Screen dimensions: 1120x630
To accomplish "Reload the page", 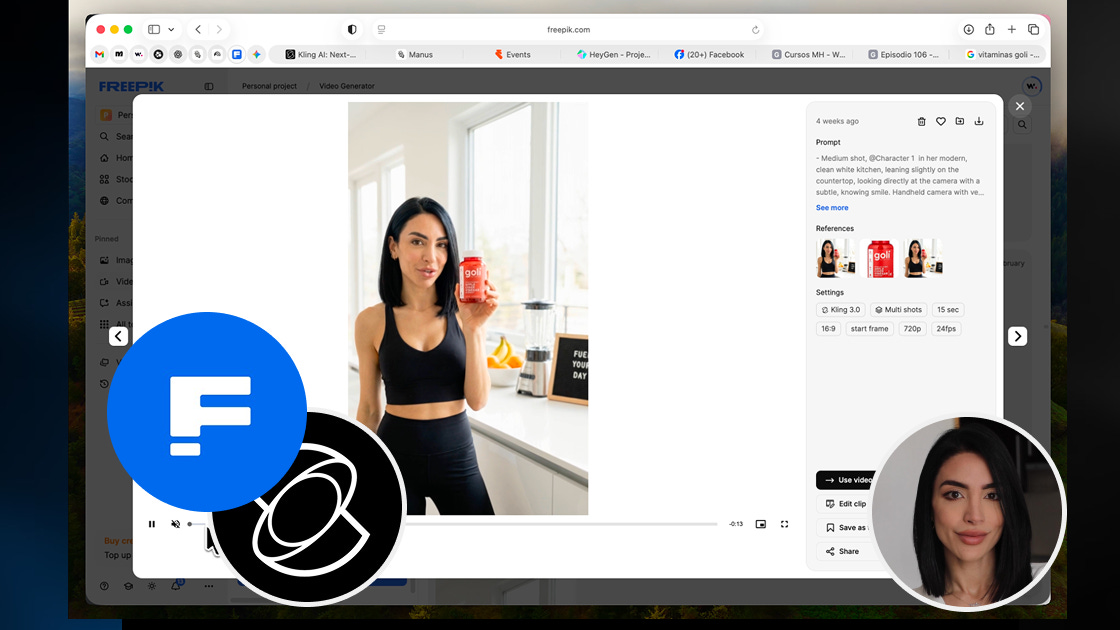I will coord(755,30).
